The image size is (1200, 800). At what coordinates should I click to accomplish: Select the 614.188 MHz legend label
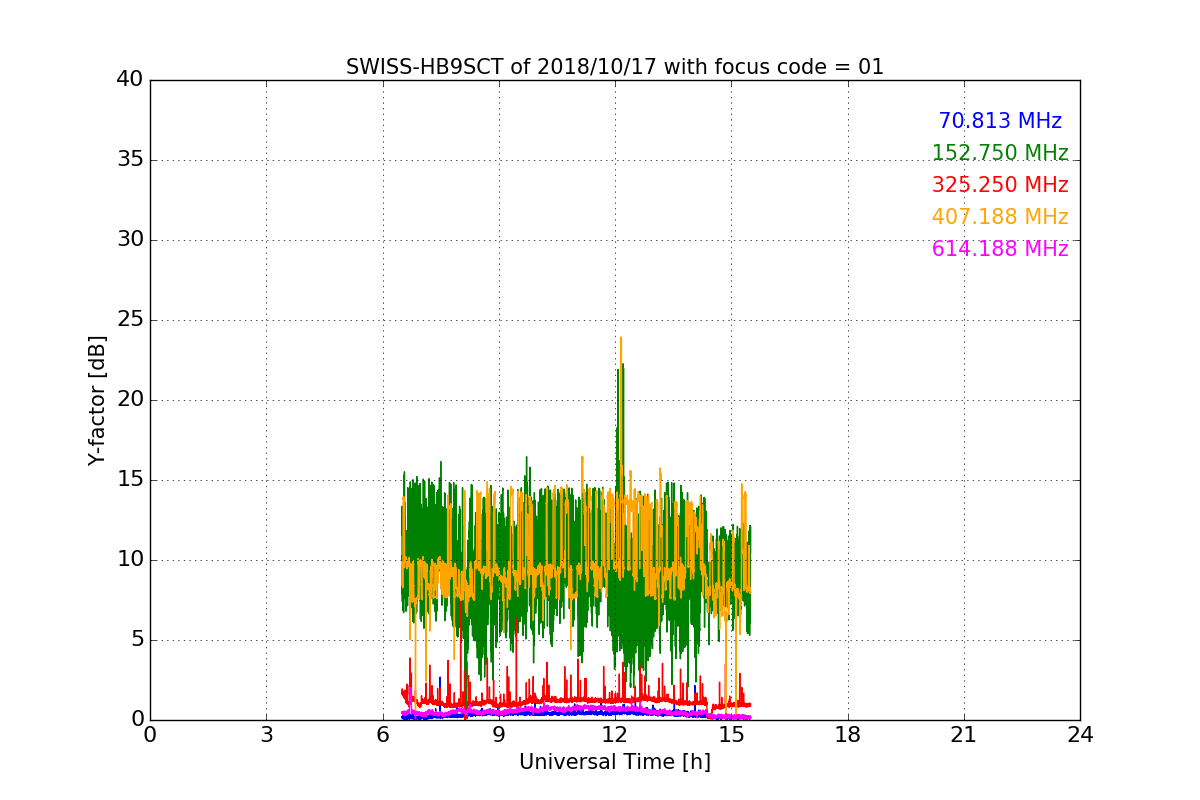(1000, 249)
